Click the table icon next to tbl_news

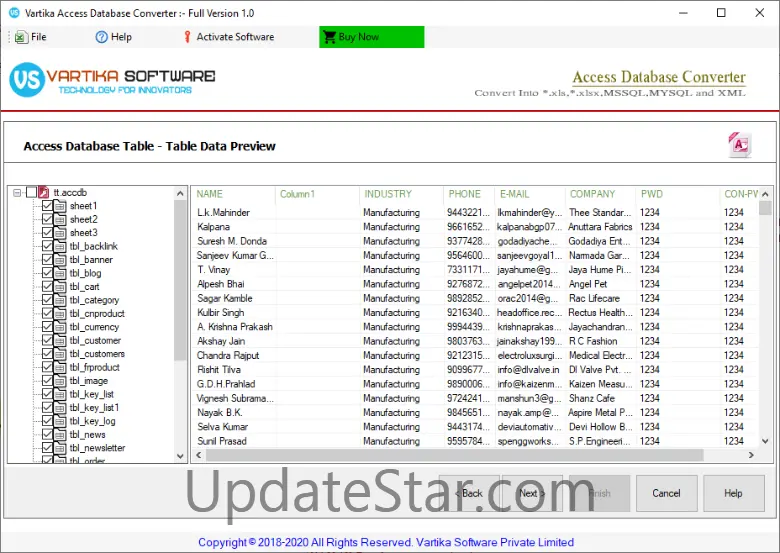[60, 435]
